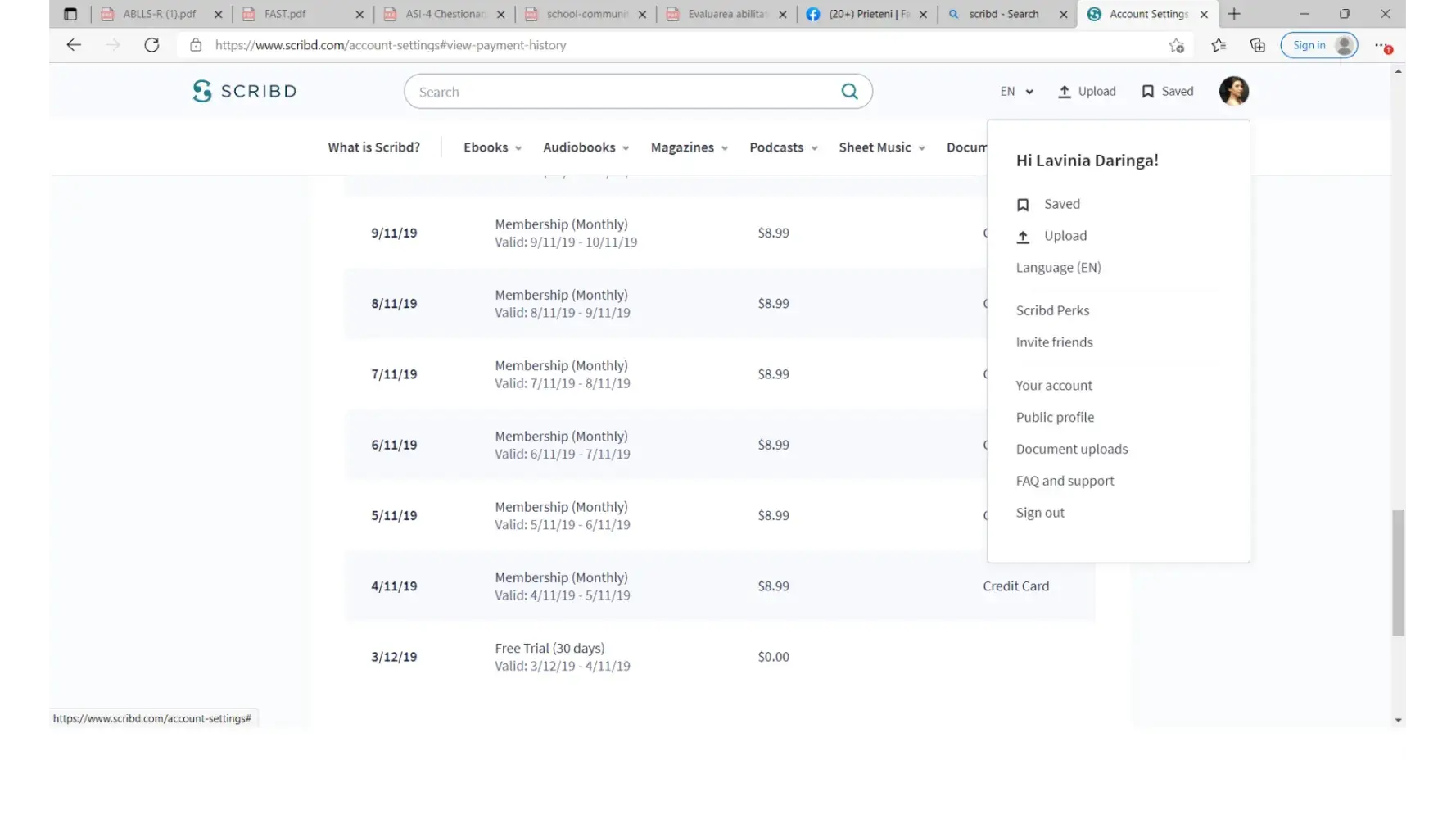Select Sign out from profile menu
The height and width of the screenshot is (819, 1456).
click(1040, 513)
